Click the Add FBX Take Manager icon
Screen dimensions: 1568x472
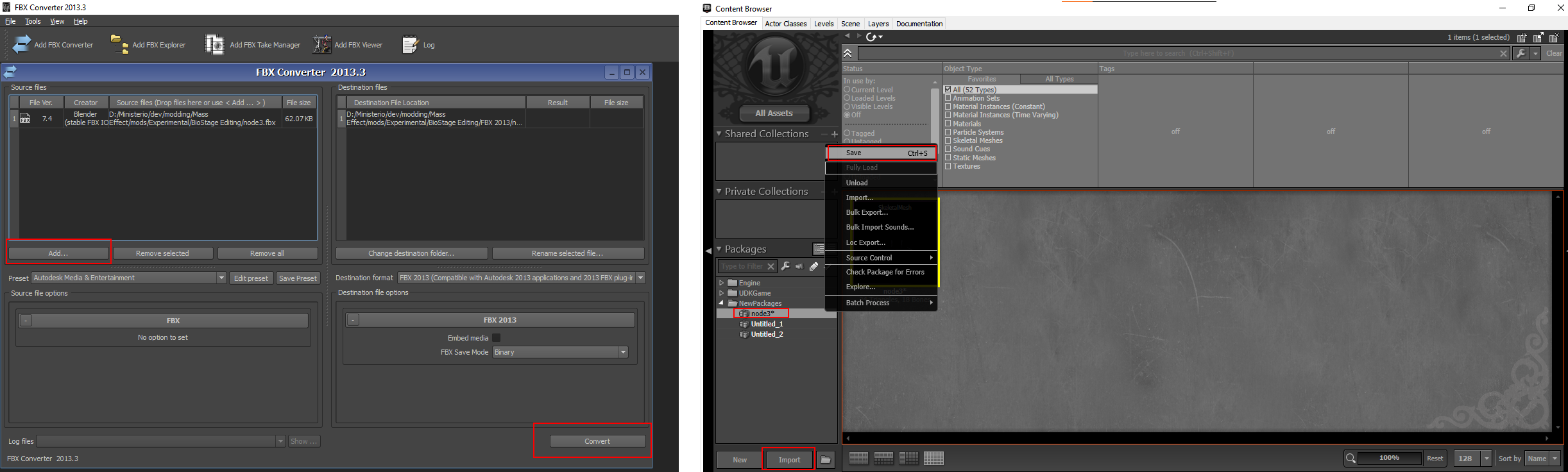click(x=214, y=44)
